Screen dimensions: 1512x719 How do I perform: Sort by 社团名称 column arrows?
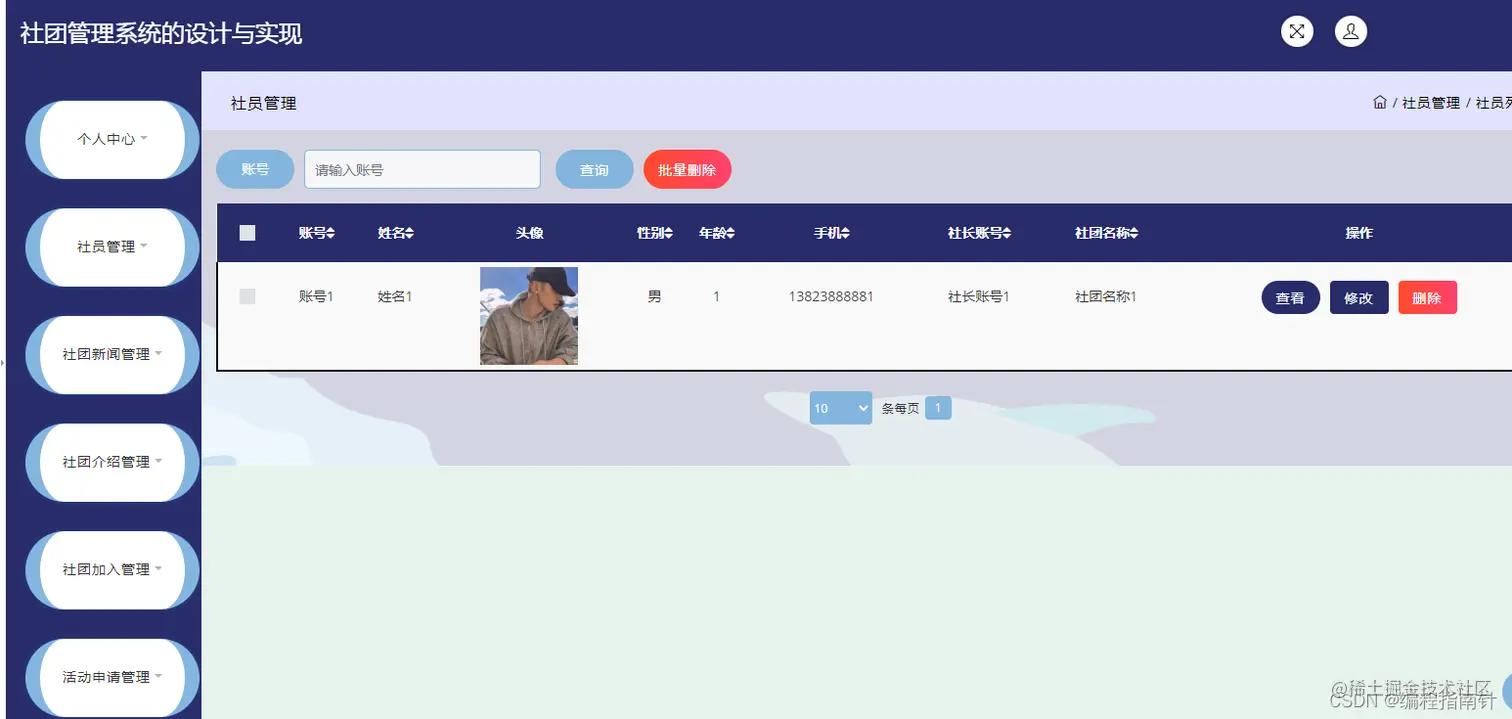point(1134,233)
